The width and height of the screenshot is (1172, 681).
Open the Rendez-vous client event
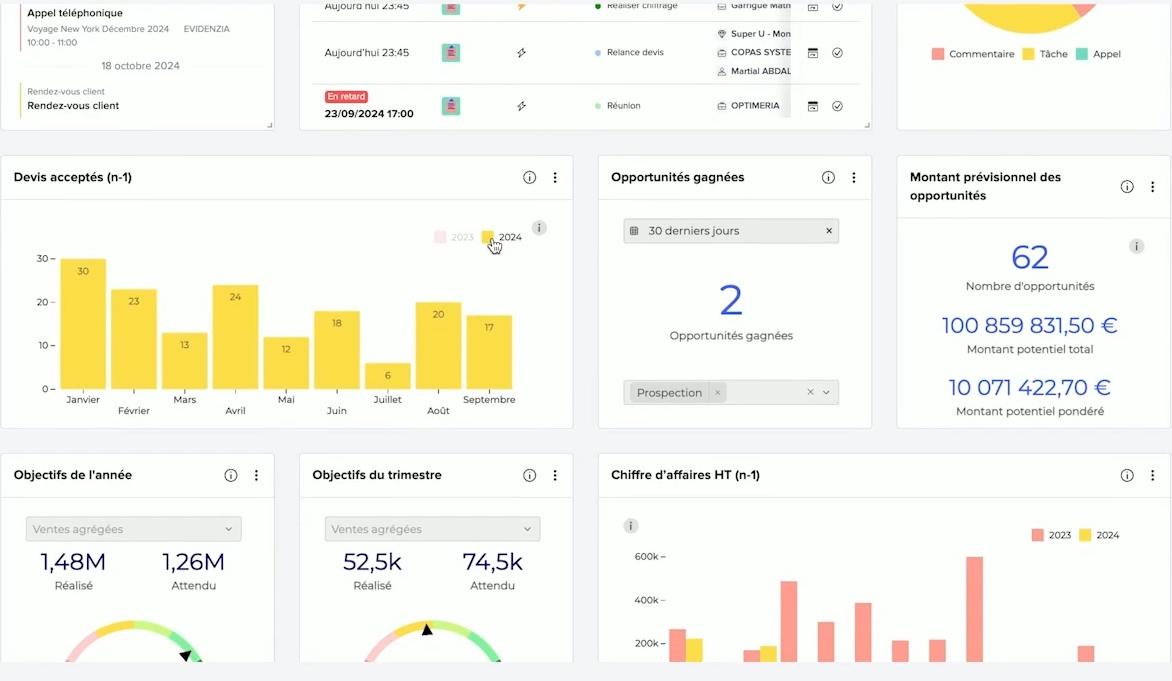click(x=73, y=105)
